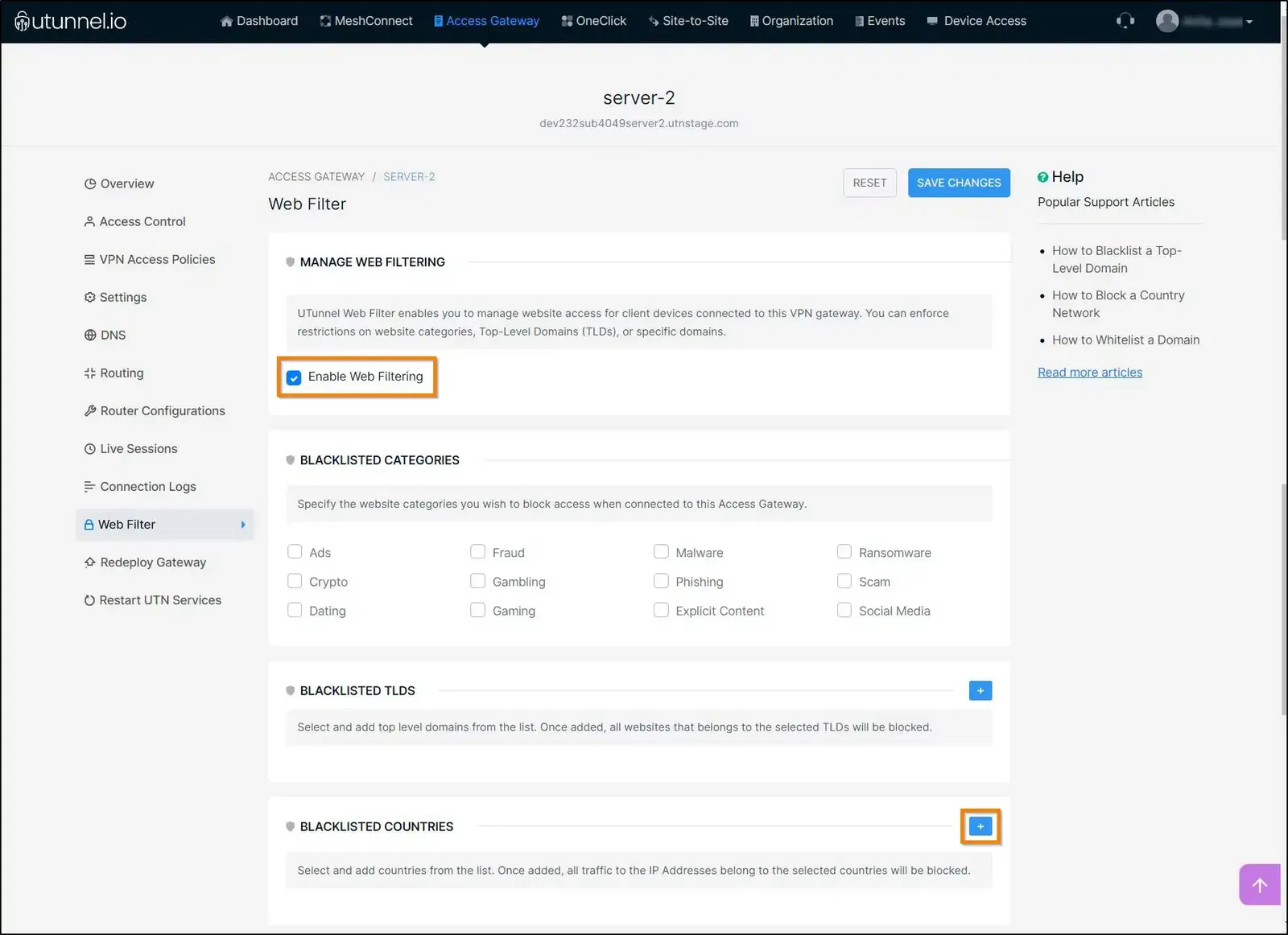
Task: Go to Dashboard in top navigation
Action: click(259, 21)
